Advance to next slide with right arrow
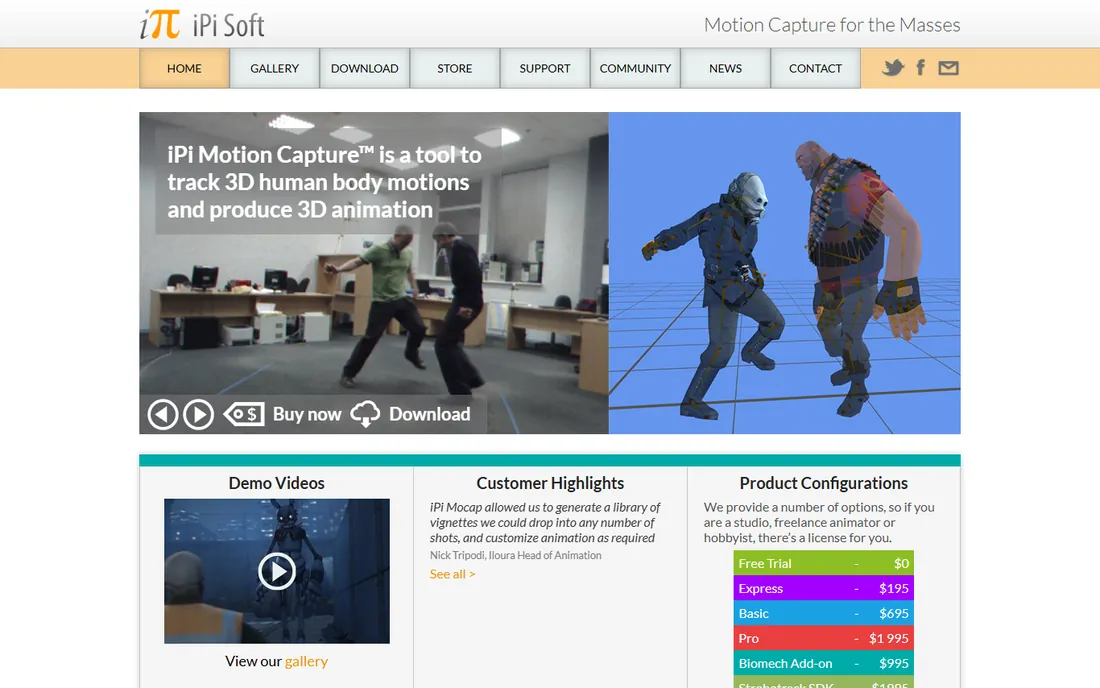This screenshot has height=688, width=1100. [199, 414]
